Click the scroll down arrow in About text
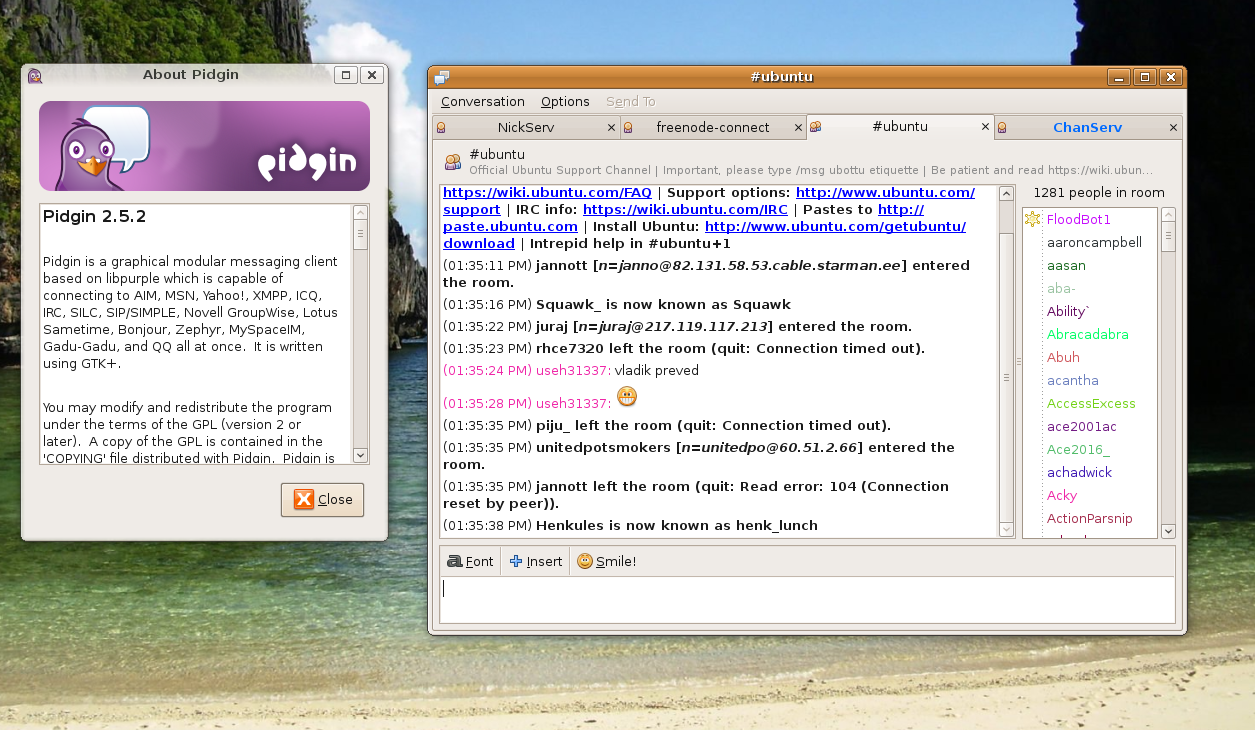This screenshot has width=1255, height=730. [x=361, y=456]
